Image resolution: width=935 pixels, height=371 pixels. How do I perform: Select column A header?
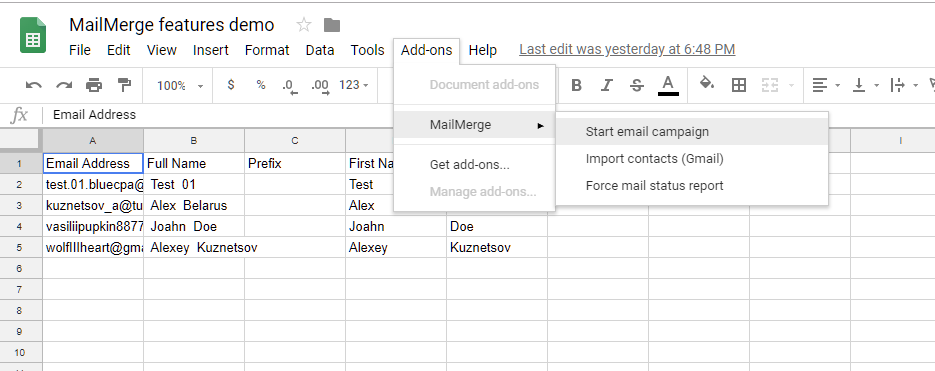pyautogui.click(x=93, y=141)
